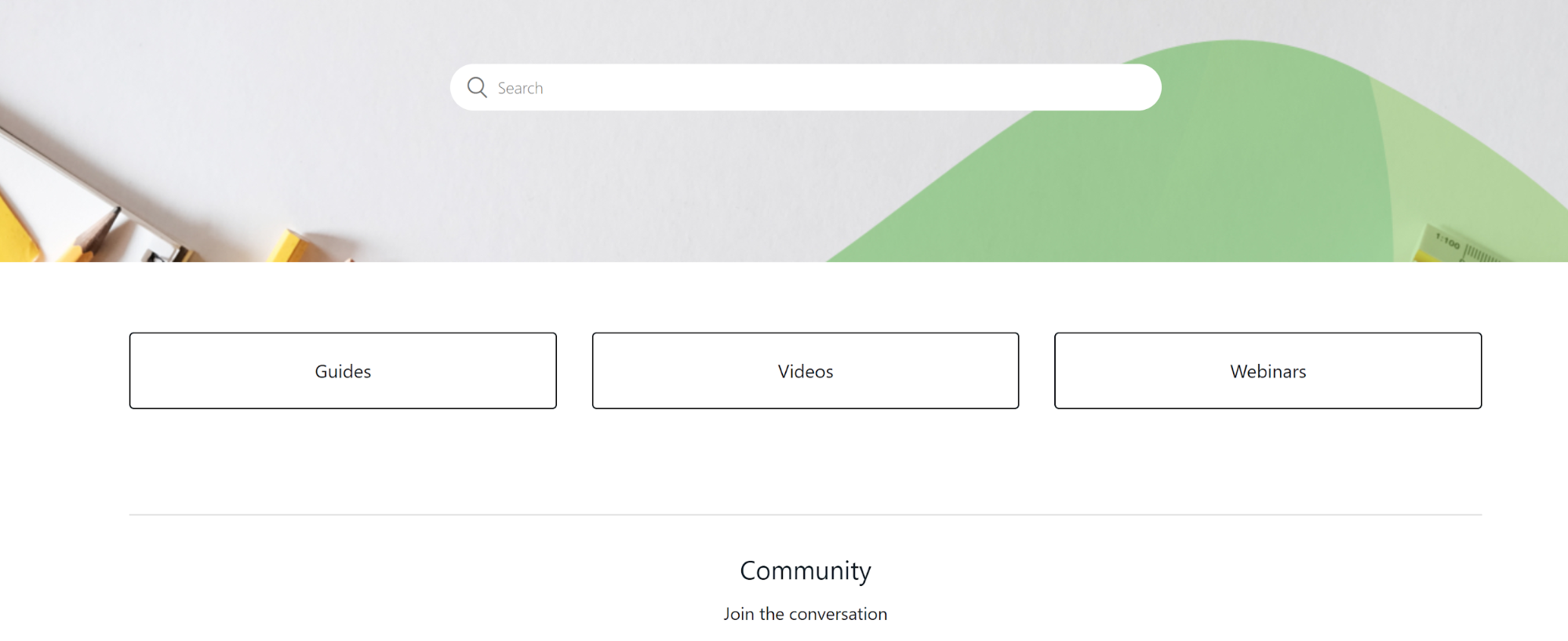Click inside the rounded search bar

pos(784,87)
